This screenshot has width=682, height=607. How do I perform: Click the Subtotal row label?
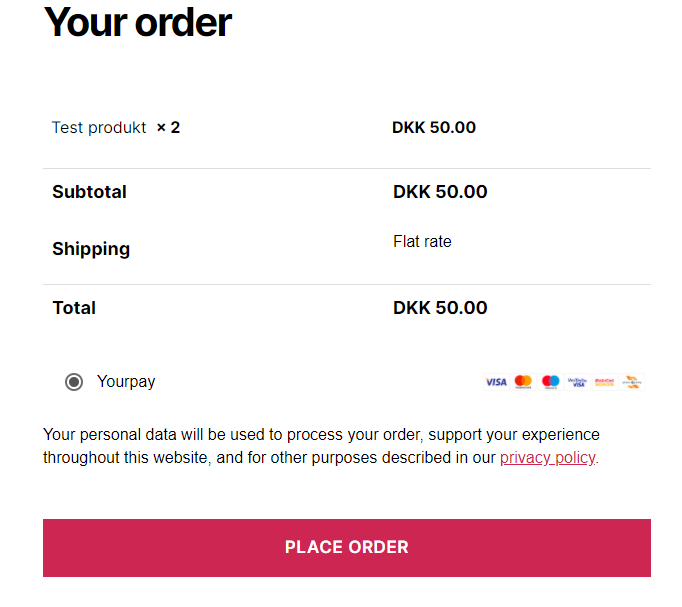(90, 192)
